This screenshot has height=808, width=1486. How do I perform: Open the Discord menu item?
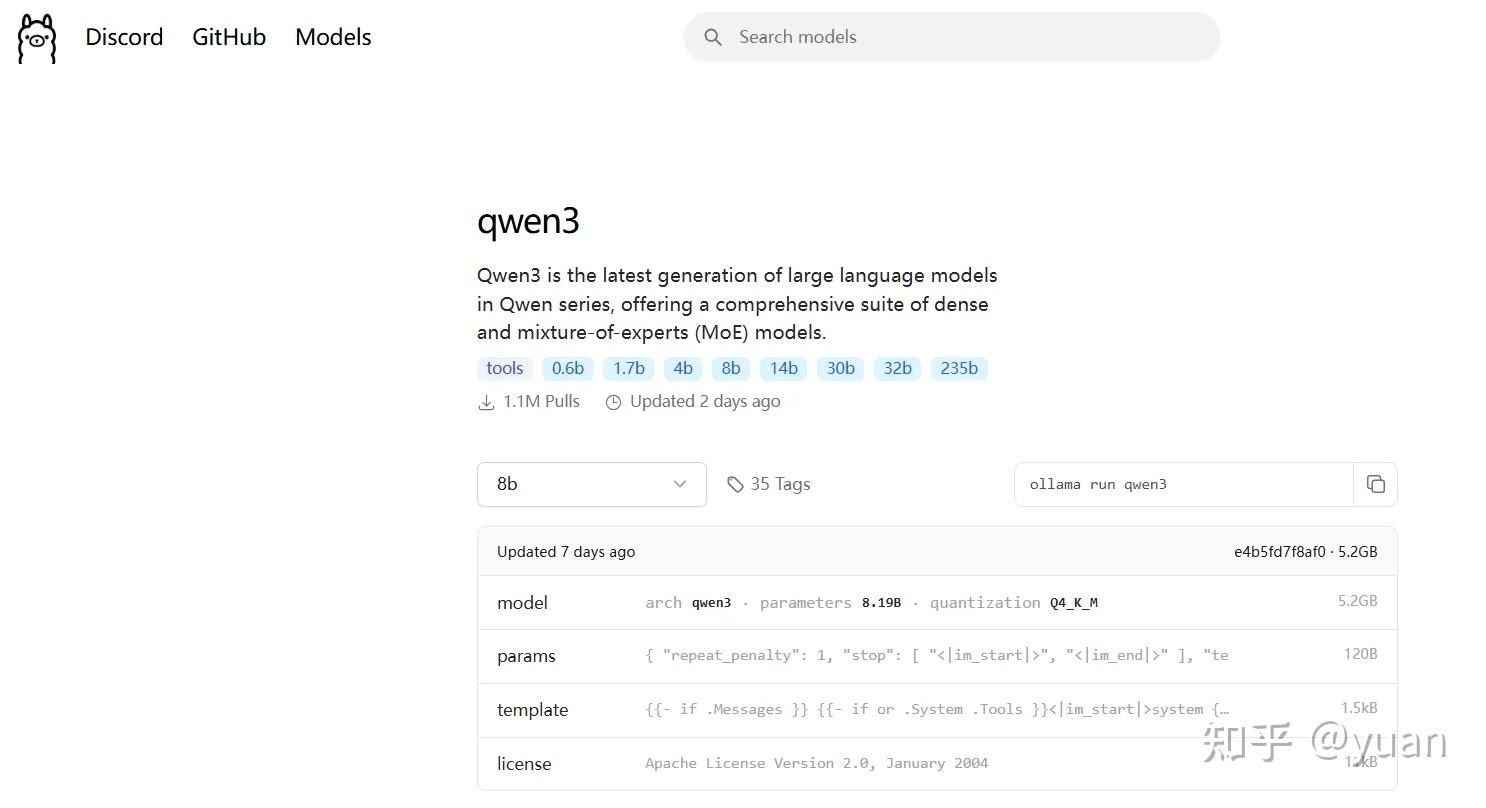(x=124, y=37)
